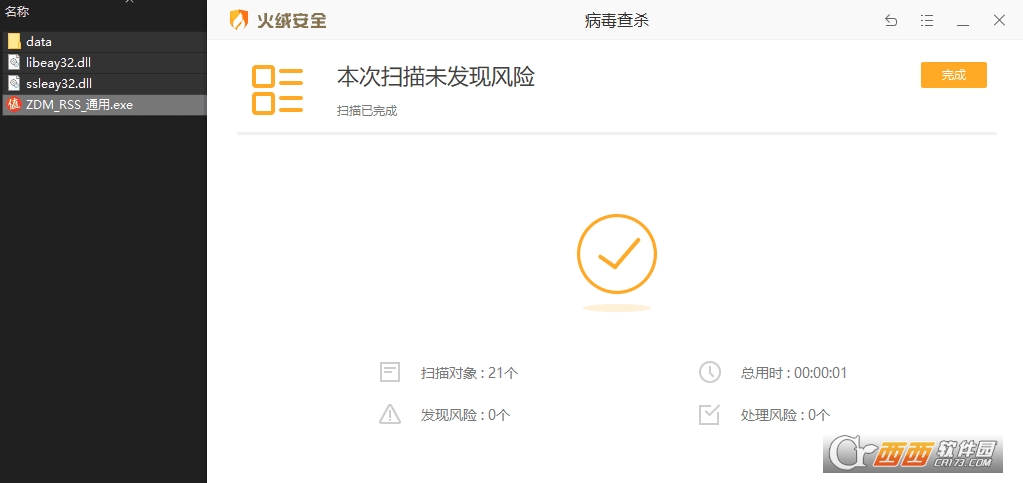Click the 总用时 : 00:00:01 text
This screenshot has height=483, width=1023.
click(x=794, y=373)
